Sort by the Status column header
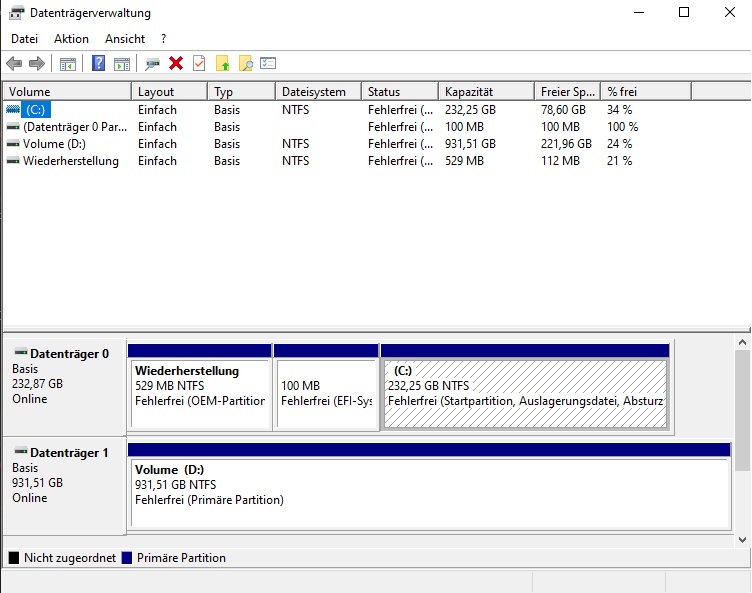This screenshot has height=593, width=752. click(x=400, y=92)
